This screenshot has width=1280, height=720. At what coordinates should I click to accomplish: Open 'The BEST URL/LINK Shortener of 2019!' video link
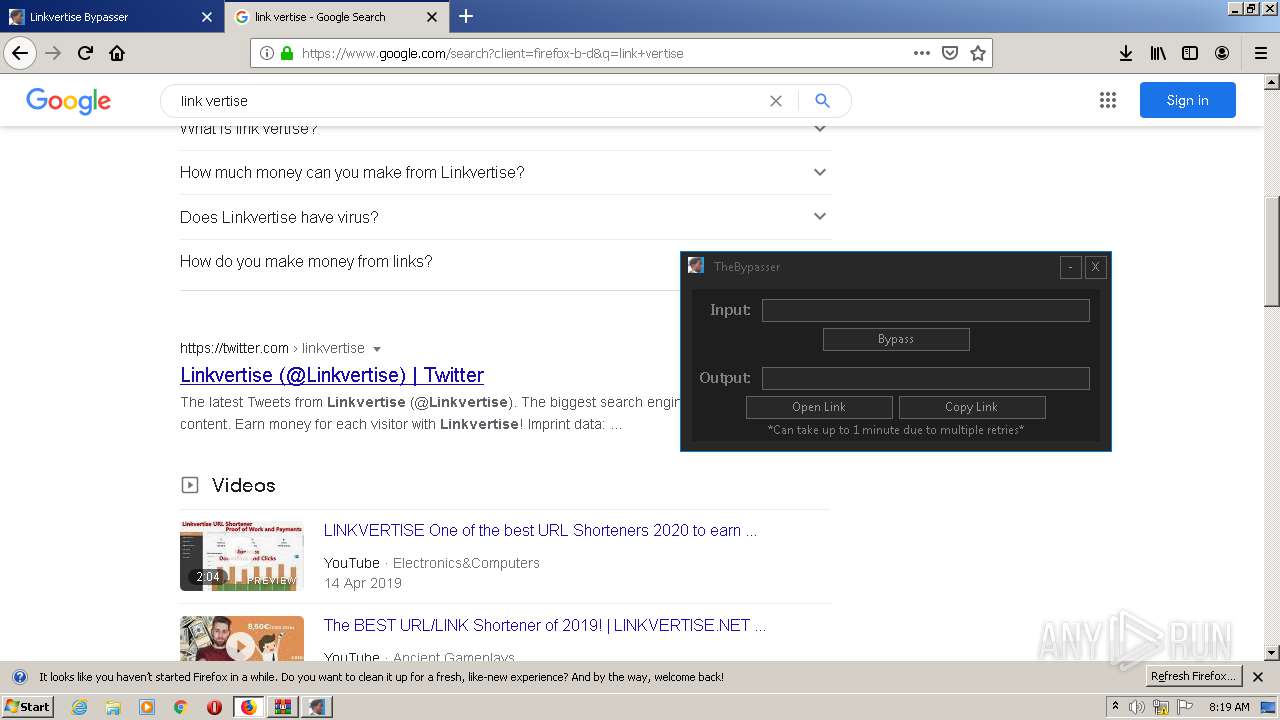coord(545,626)
